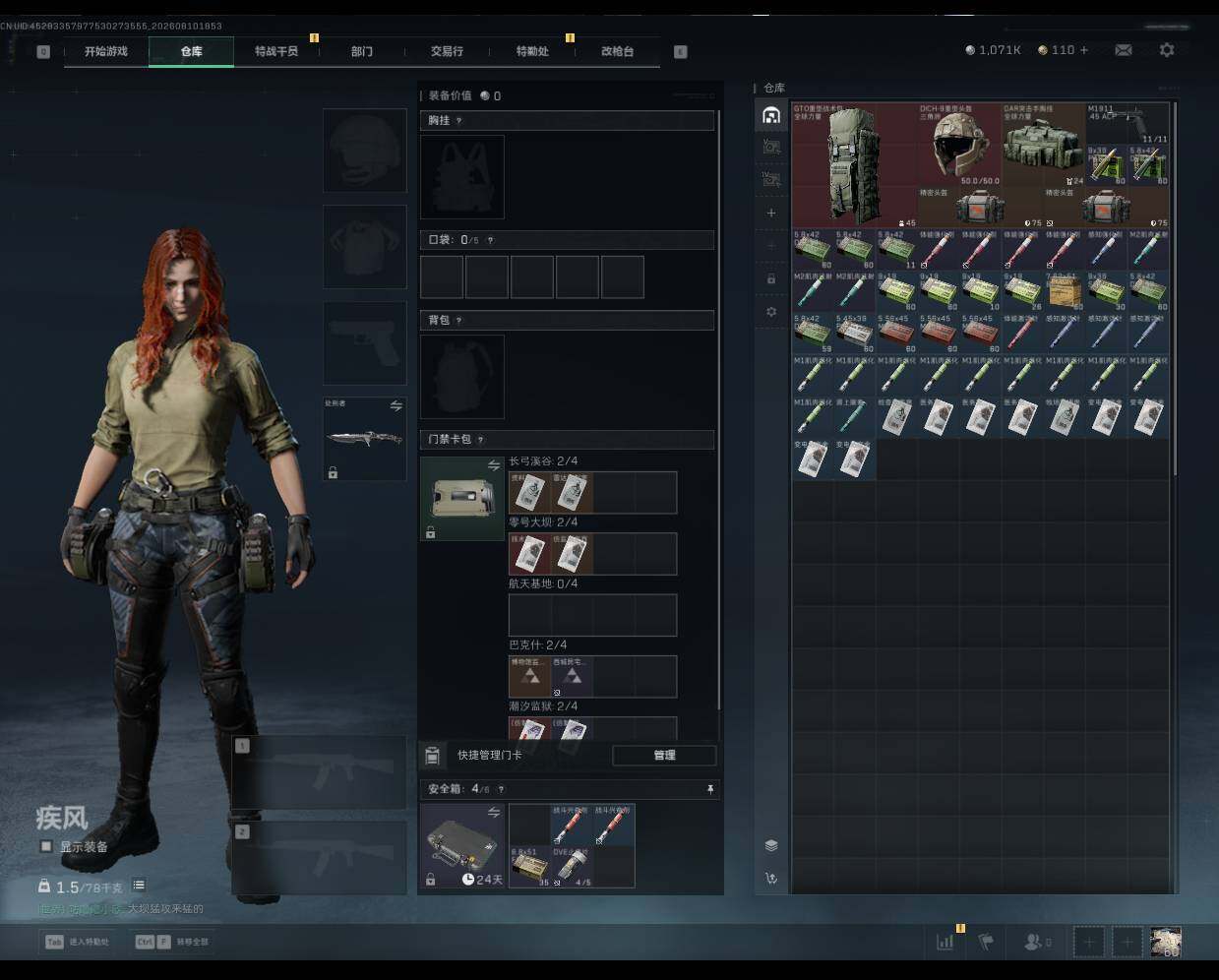The image size is (1219, 980).
Task: Click the empty pistol slot
Action: tap(364, 342)
